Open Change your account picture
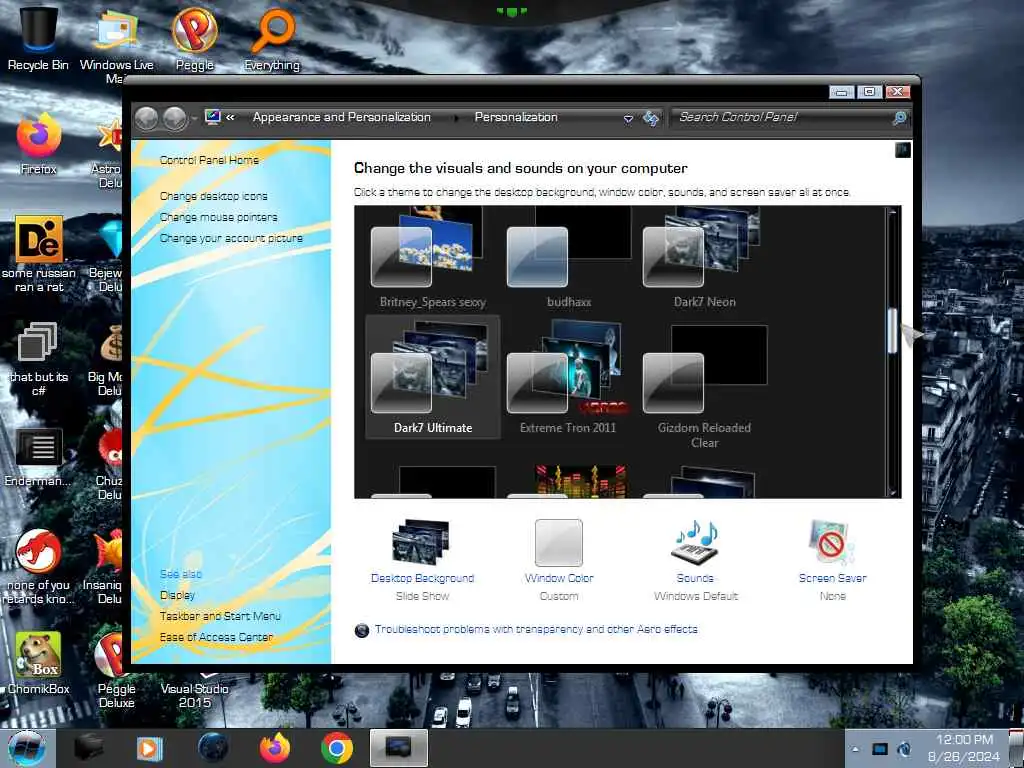The height and width of the screenshot is (768, 1024). click(x=231, y=238)
